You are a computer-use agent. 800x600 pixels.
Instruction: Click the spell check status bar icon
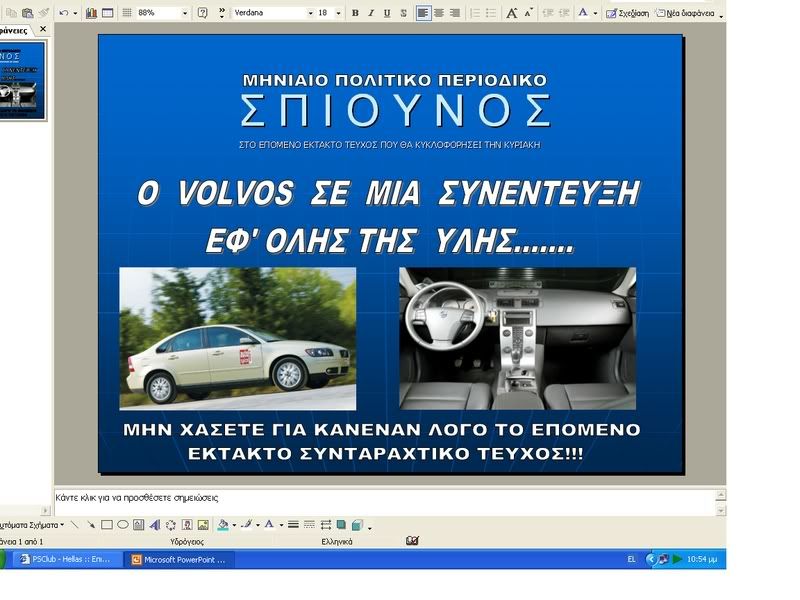click(412, 541)
